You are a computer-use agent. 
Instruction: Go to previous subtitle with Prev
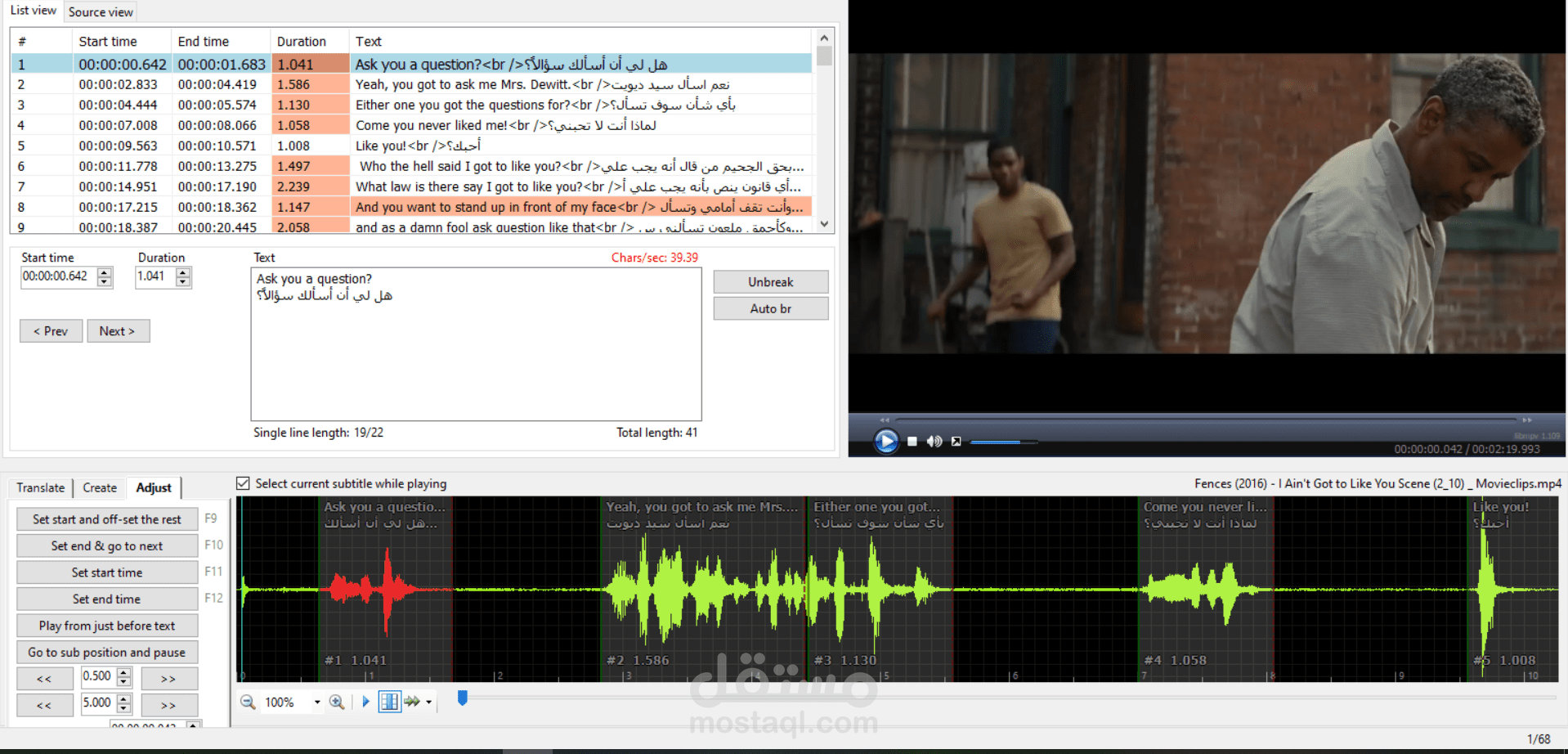(x=51, y=331)
